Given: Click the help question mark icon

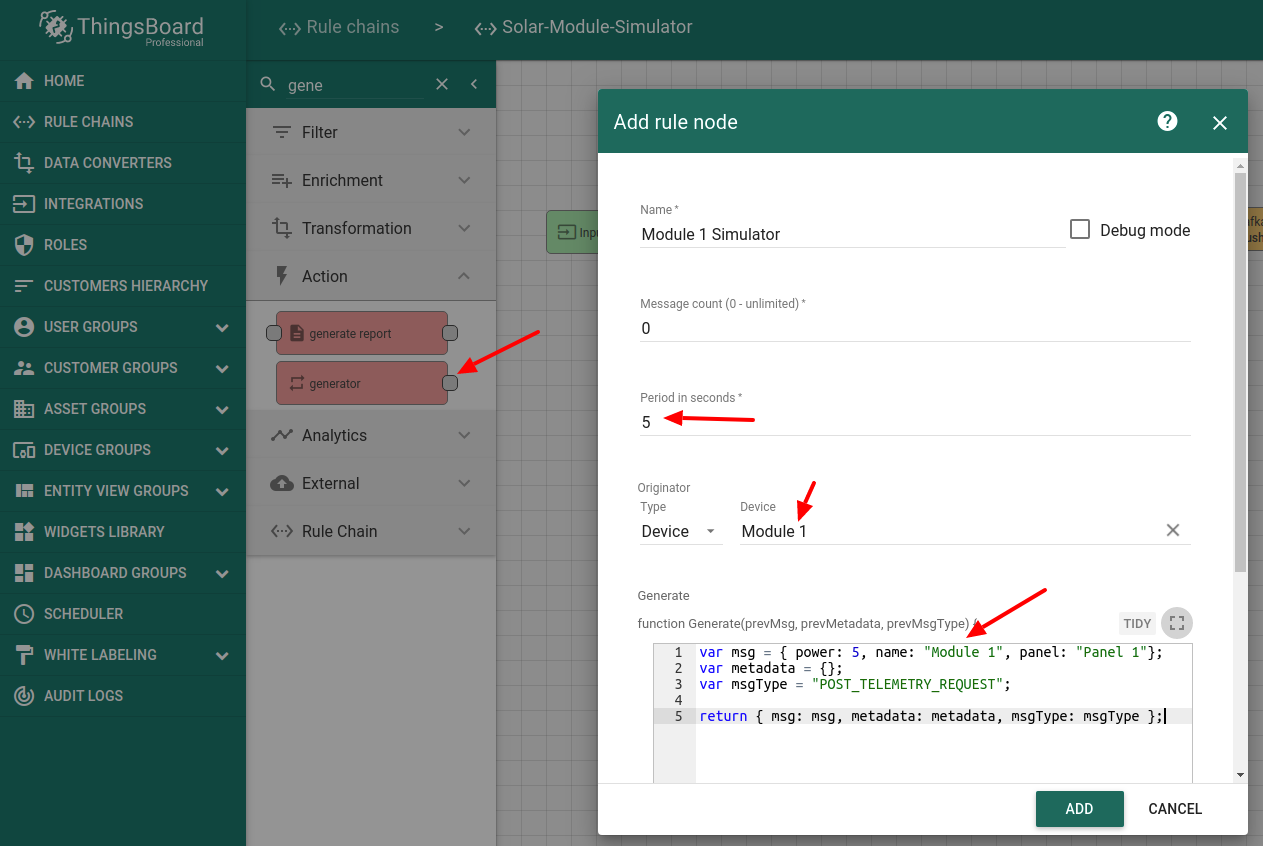Looking at the screenshot, I should coord(1167,122).
